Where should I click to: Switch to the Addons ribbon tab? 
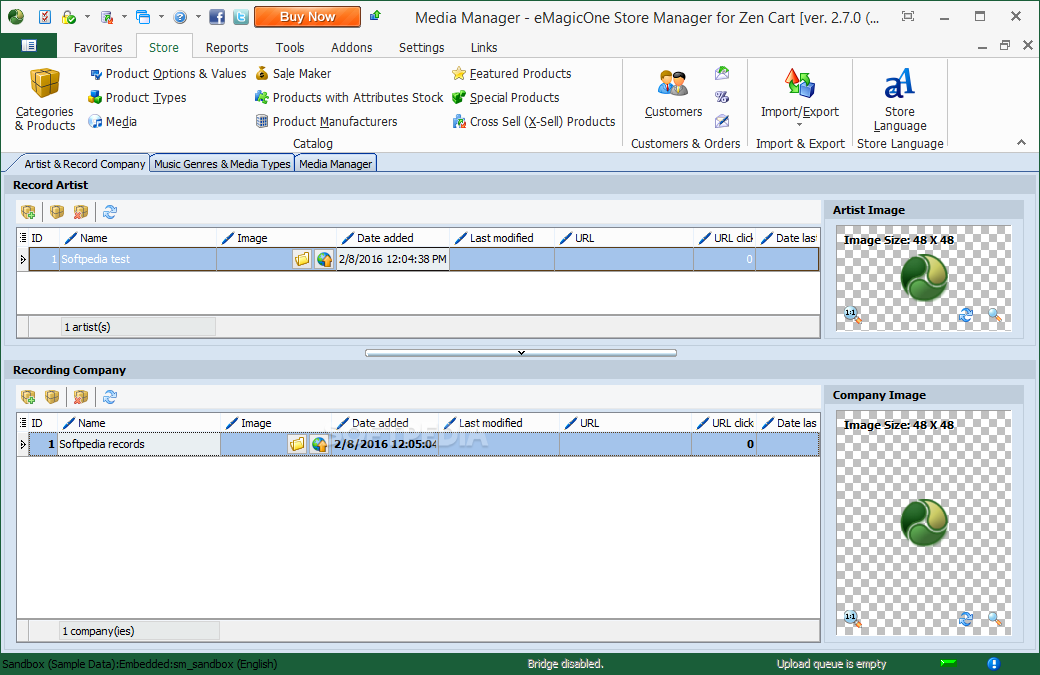352,48
